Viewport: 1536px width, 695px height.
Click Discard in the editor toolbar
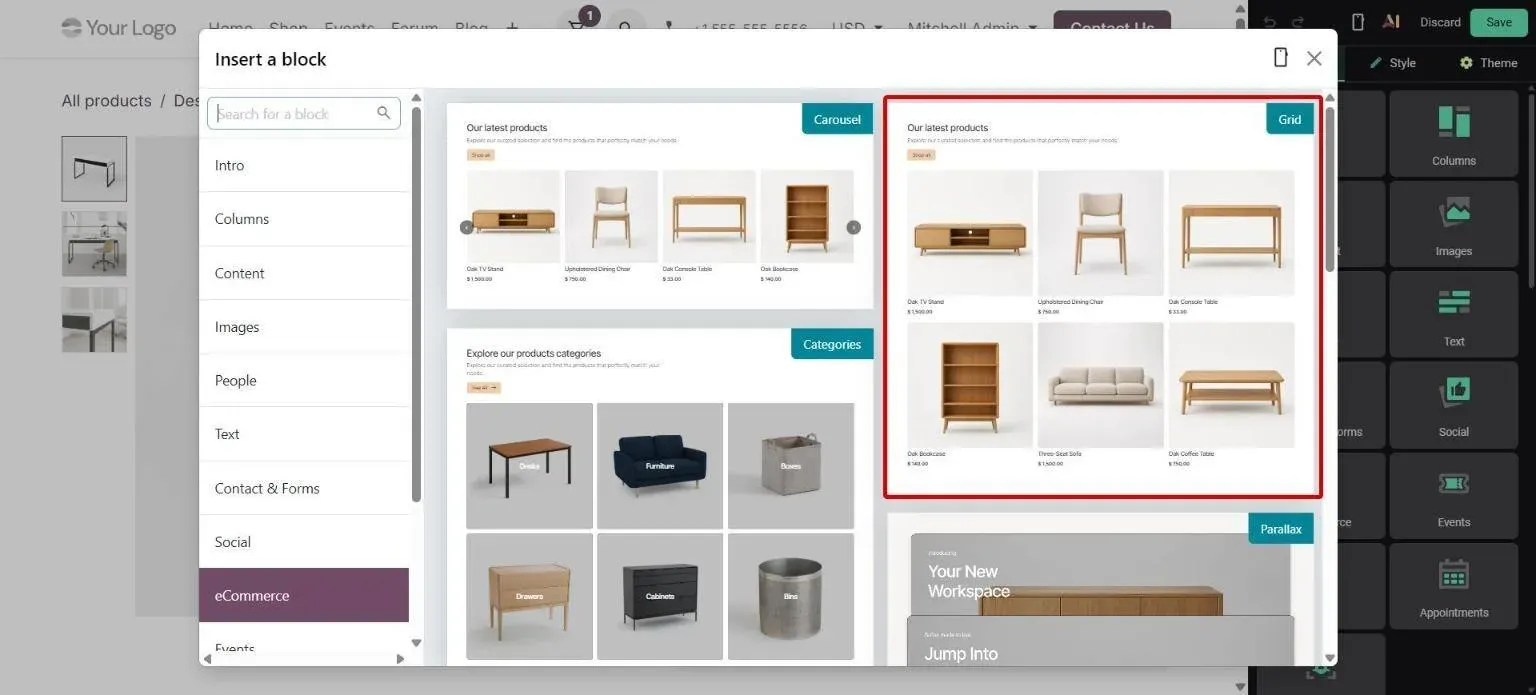[1440, 22]
